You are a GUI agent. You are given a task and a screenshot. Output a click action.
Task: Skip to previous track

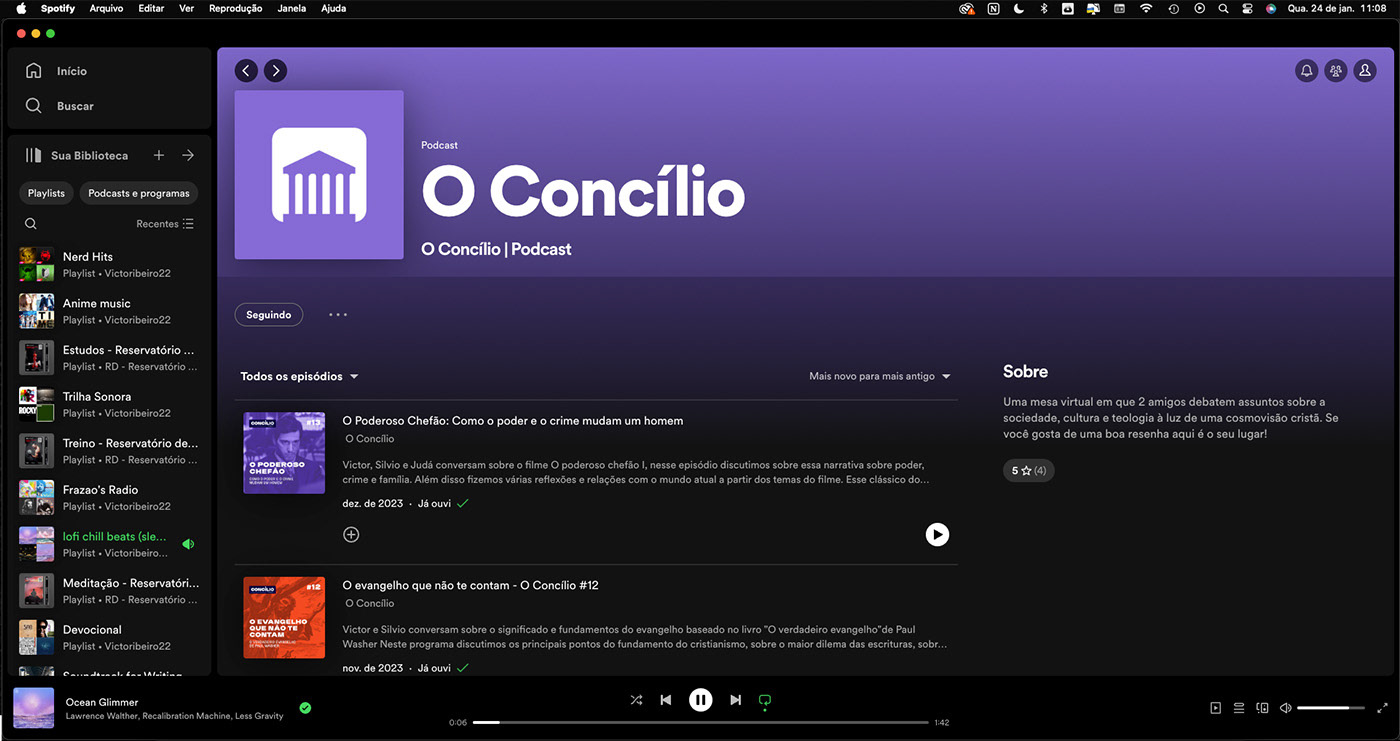666,700
